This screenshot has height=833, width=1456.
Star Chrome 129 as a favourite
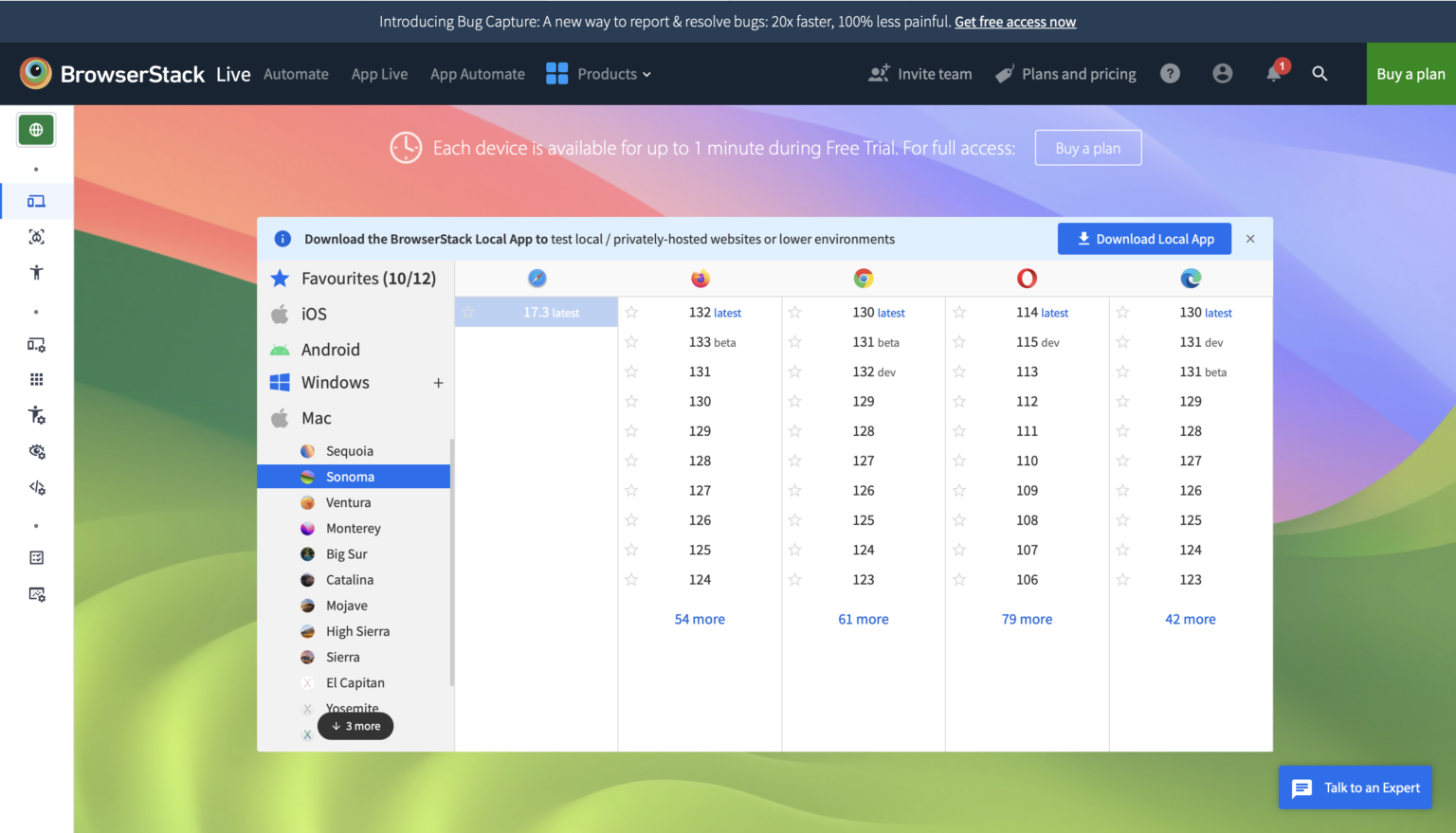[795, 402]
